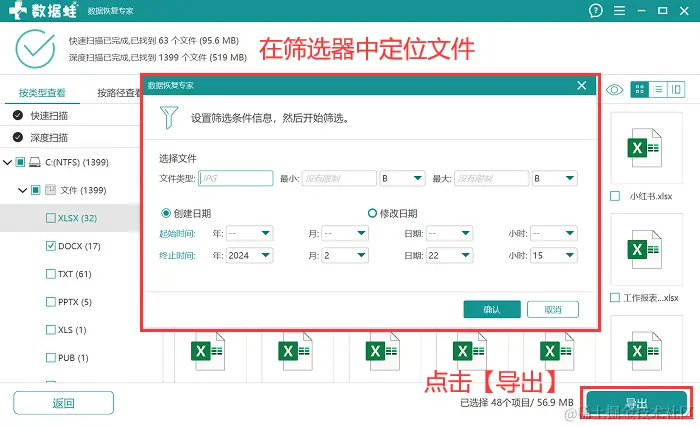The height and width of the screenshot is (427, 700).
Task: Collapse the 文件 (1399) tree node
Action: pos(22,190)
